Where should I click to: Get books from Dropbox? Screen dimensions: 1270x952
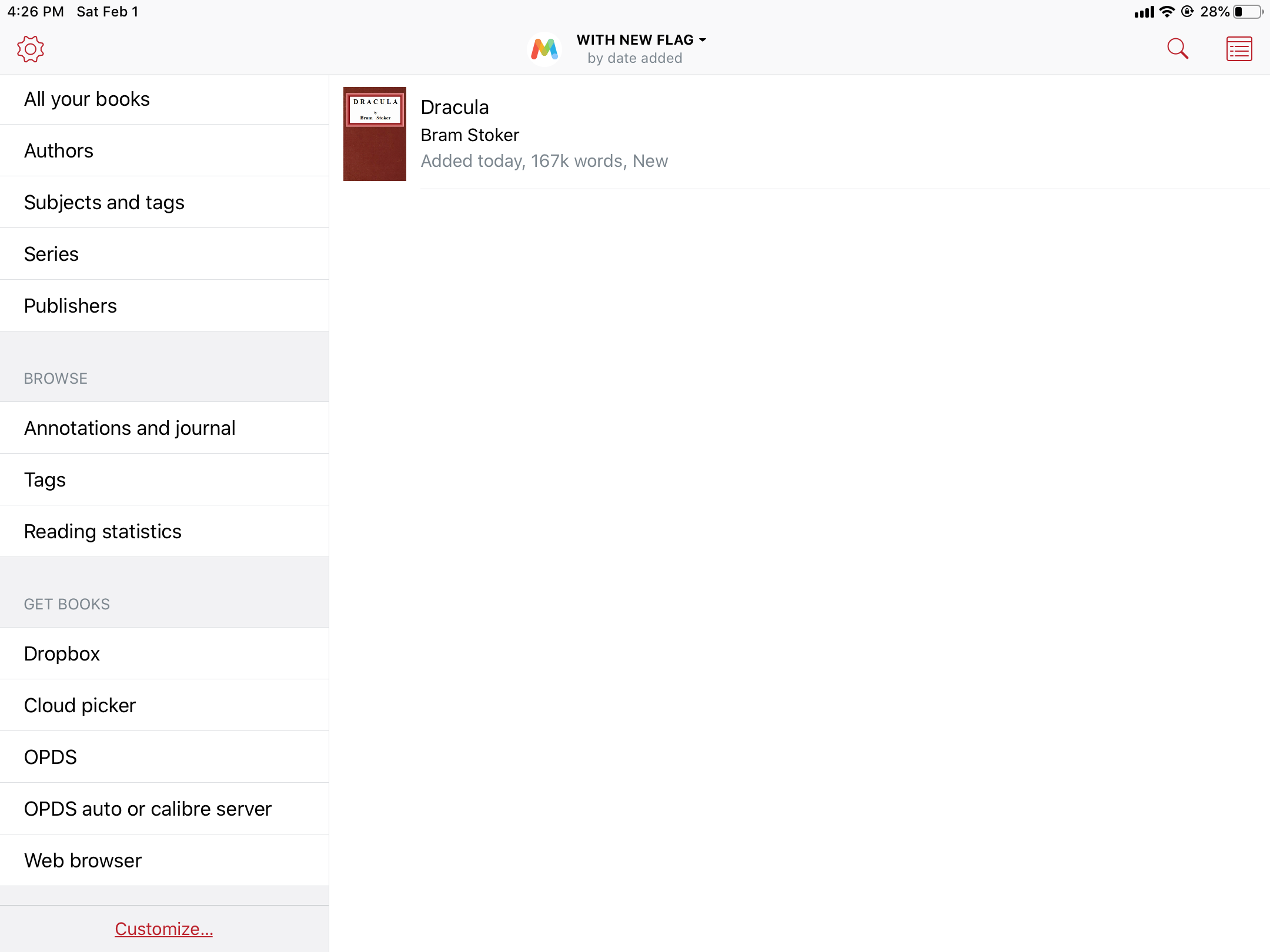point(62,653)
